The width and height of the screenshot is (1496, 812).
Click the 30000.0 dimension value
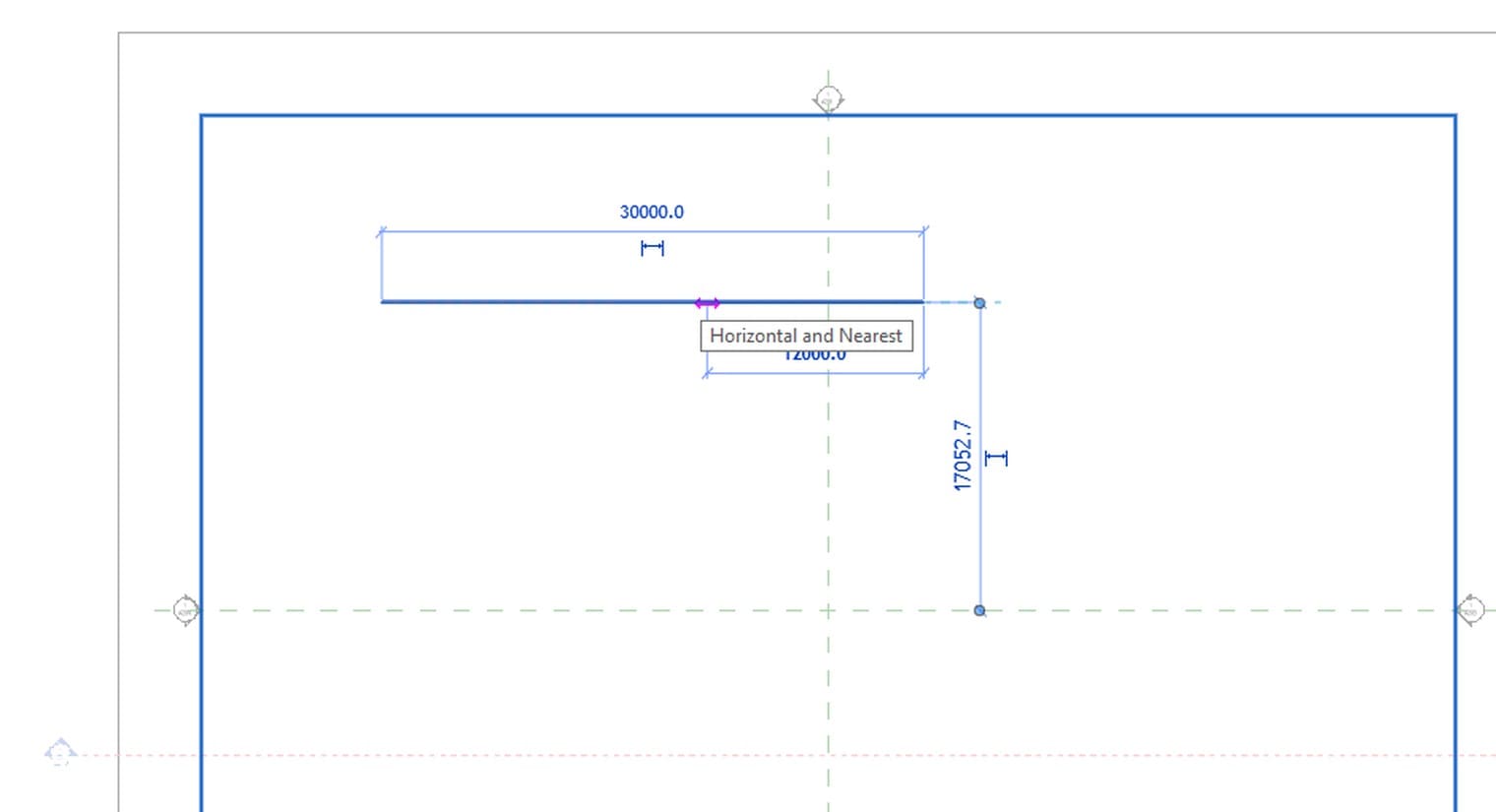click(x=652, y=212)
